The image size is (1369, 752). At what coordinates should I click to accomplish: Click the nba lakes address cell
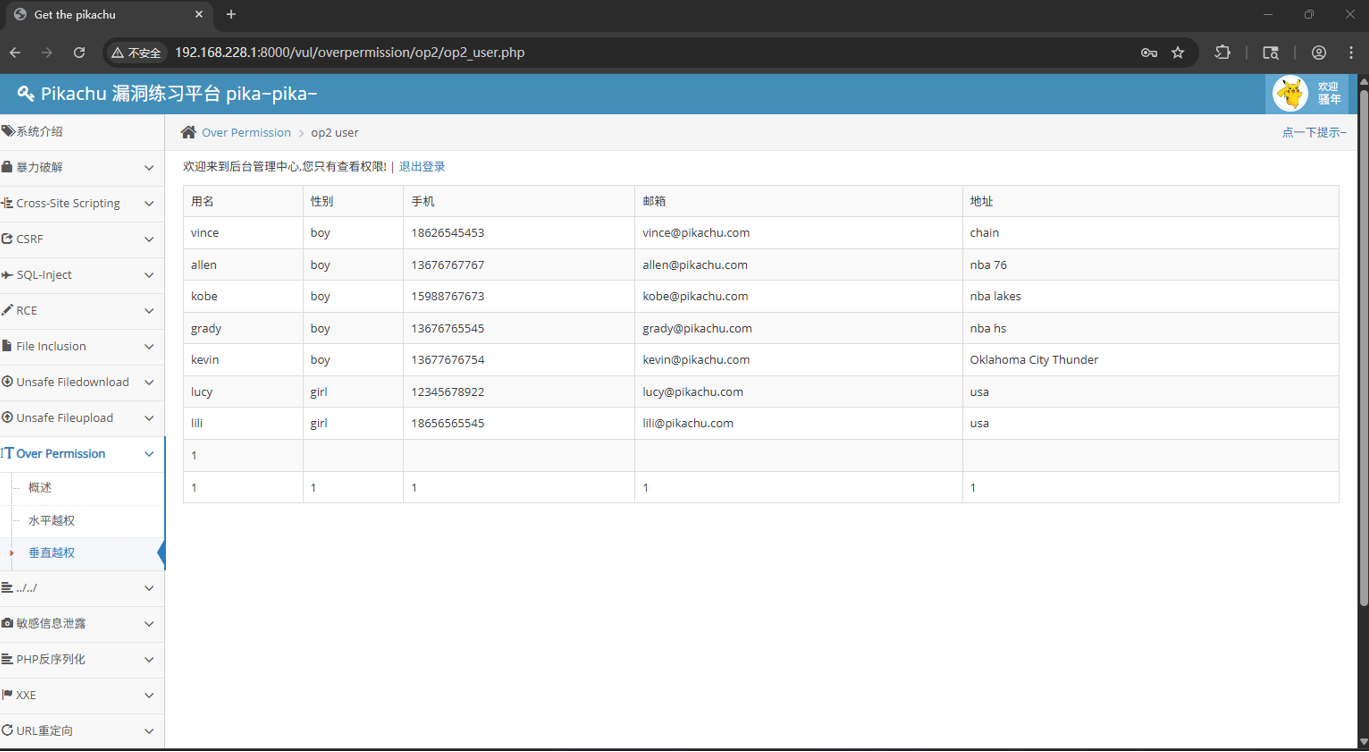coord(1150,297)
